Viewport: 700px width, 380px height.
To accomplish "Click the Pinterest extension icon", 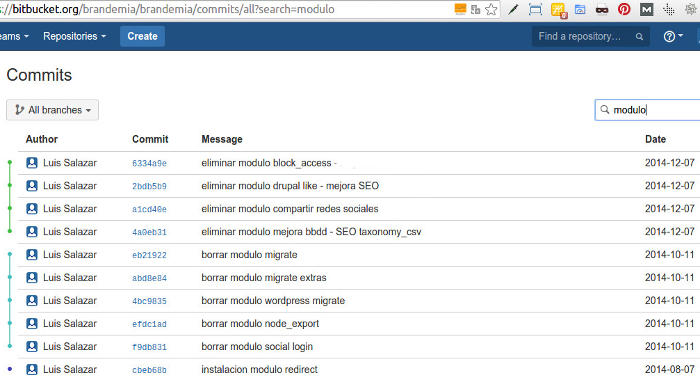I will [x=624, y=9].
